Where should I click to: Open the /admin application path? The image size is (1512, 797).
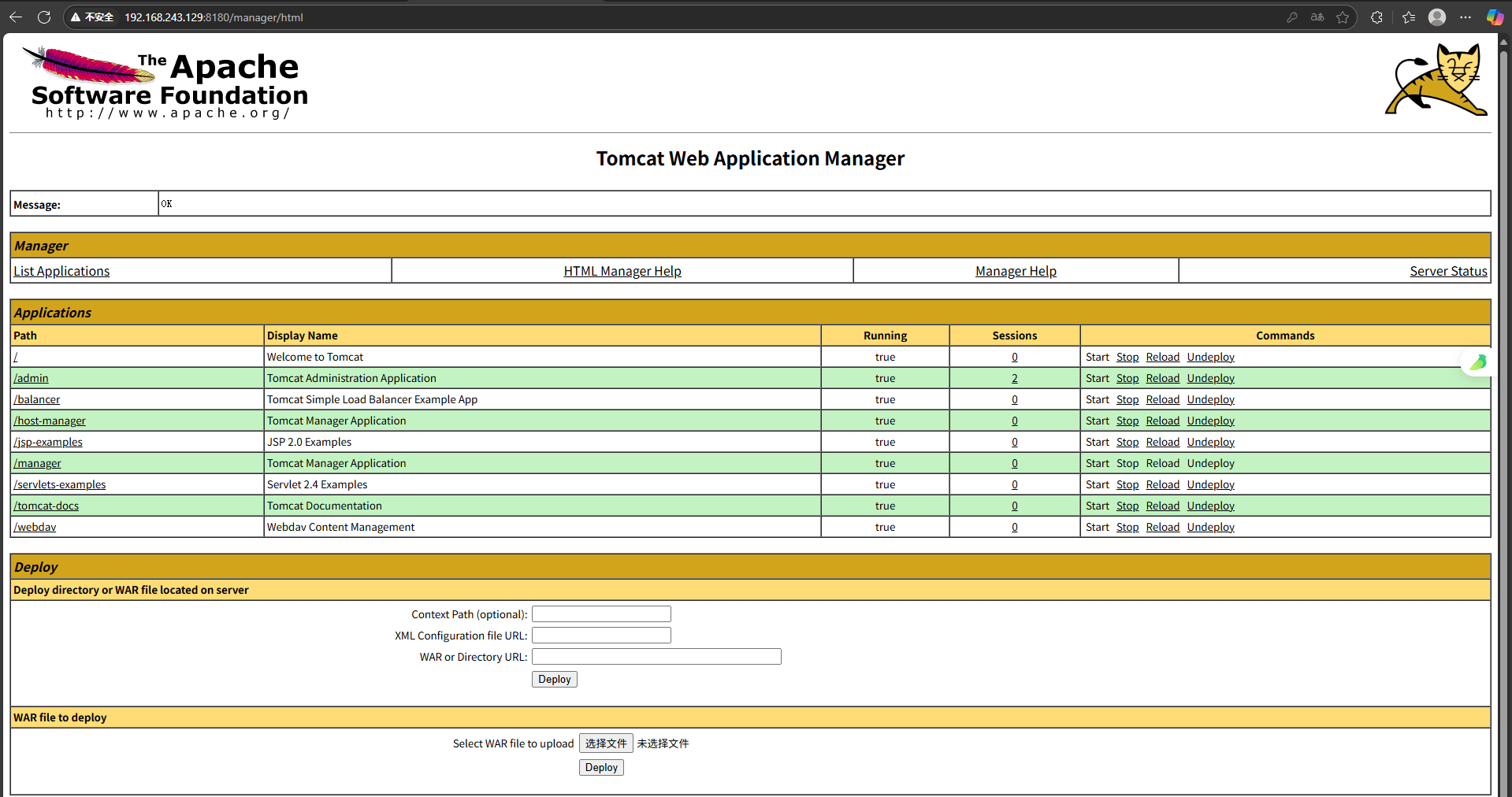tap(31, 378)
